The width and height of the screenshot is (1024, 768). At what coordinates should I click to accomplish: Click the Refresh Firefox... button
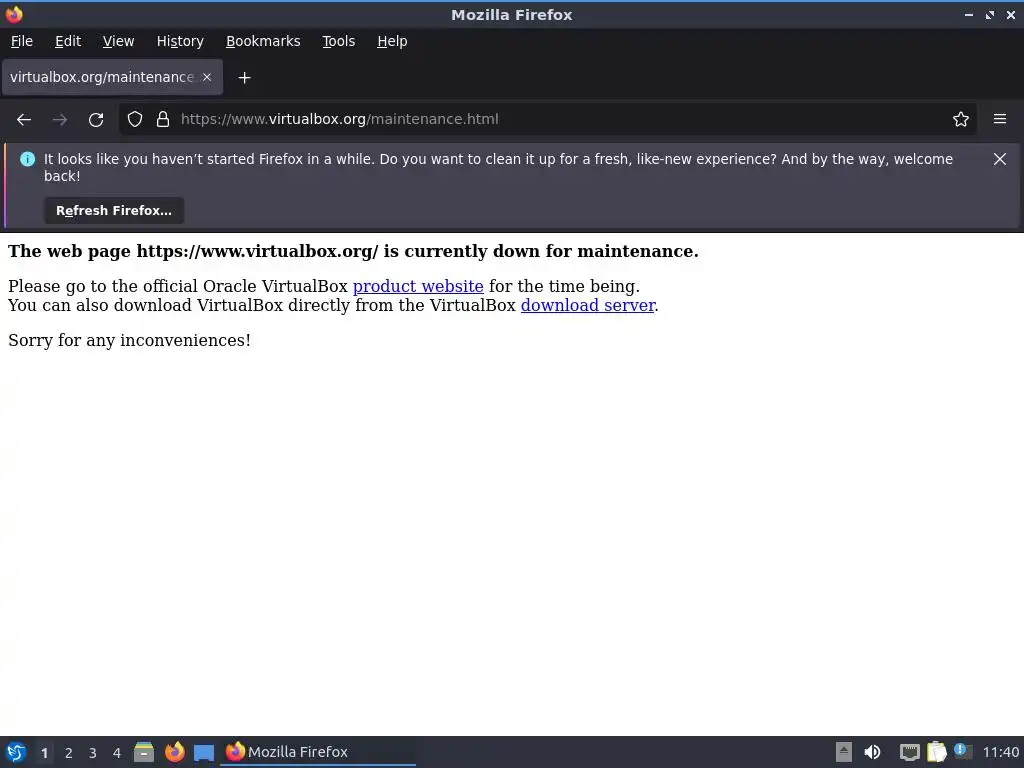(x=114, y=211)
